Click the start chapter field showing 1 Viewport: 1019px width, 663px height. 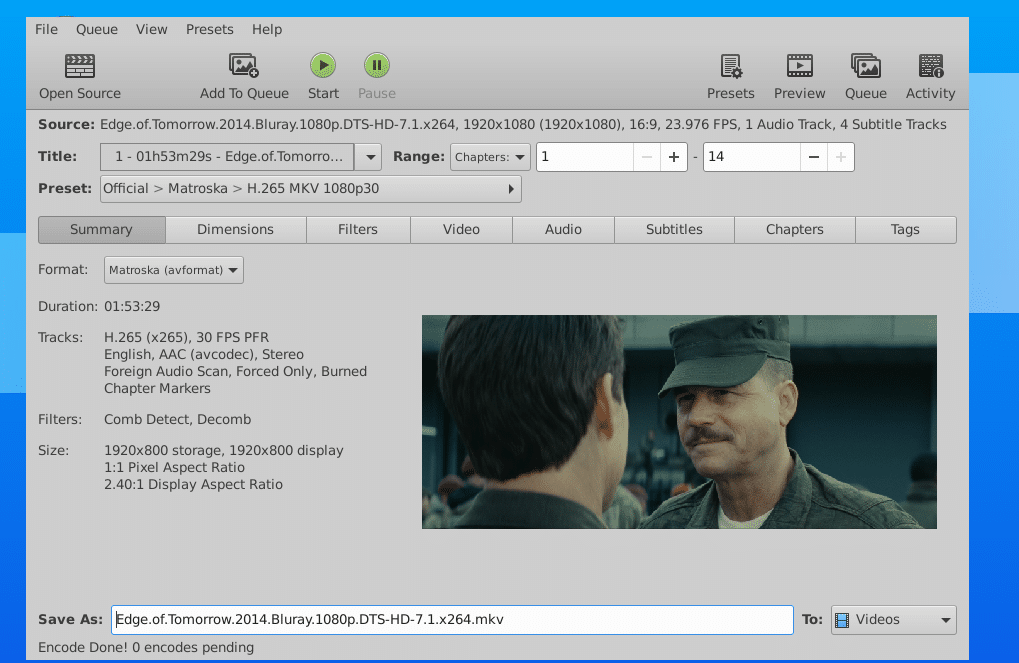click(x=584, y=157)
